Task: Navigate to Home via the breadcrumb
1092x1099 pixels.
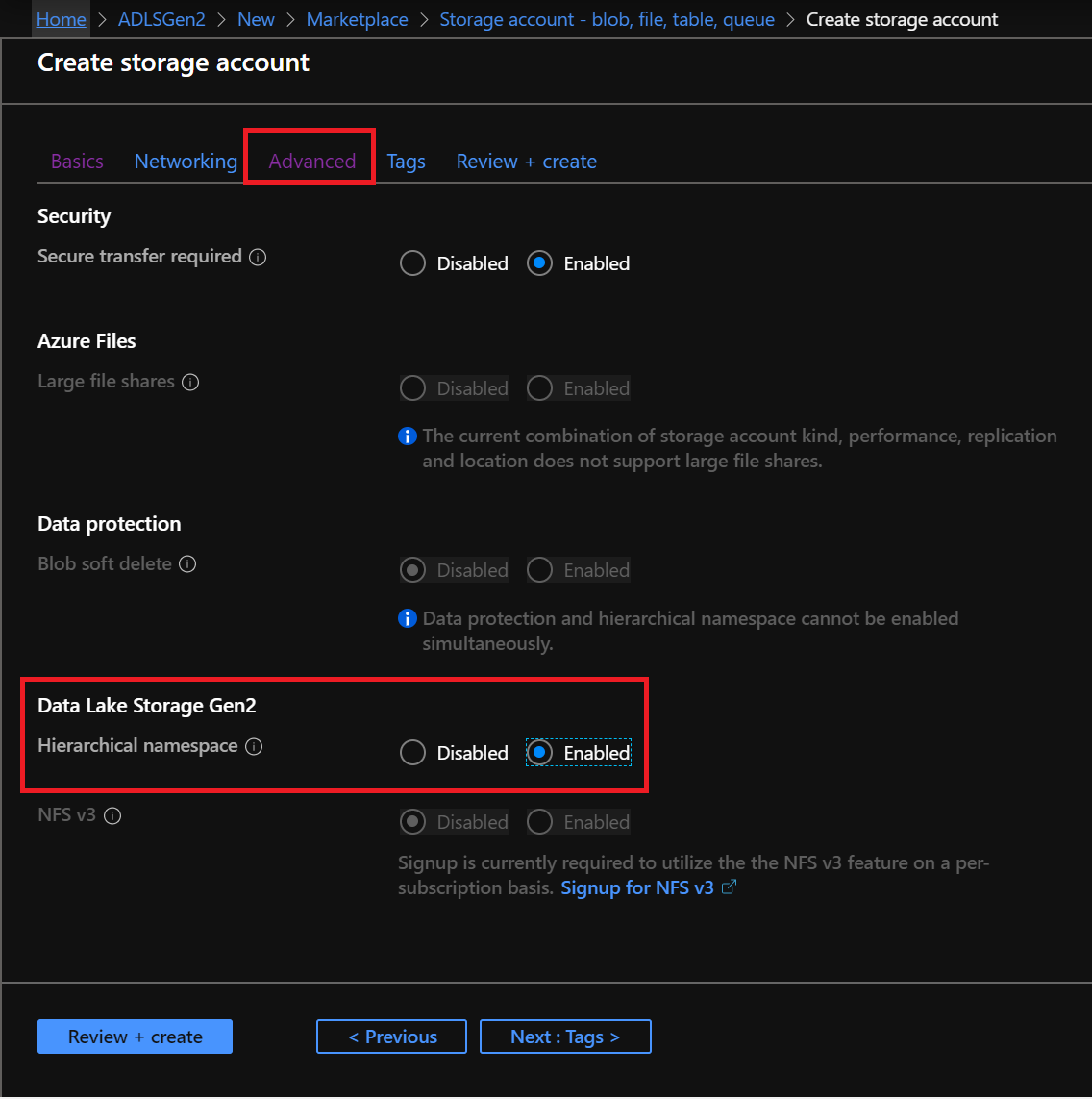Action: 60,18
